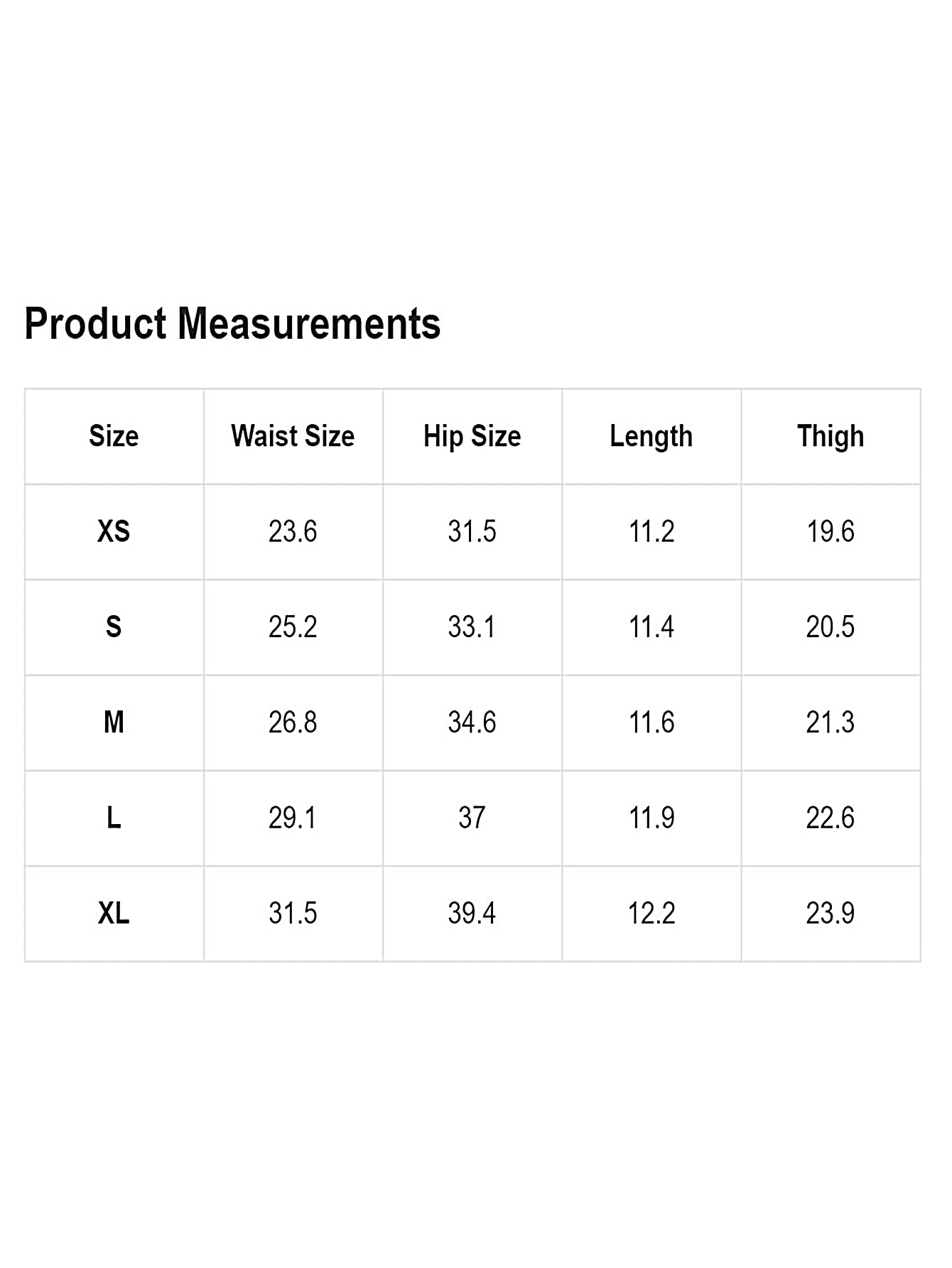Select waist value 23.6 for XS
Image resolution: width=952 pixels, height=1268 pixels.
(x=293, y=531)
